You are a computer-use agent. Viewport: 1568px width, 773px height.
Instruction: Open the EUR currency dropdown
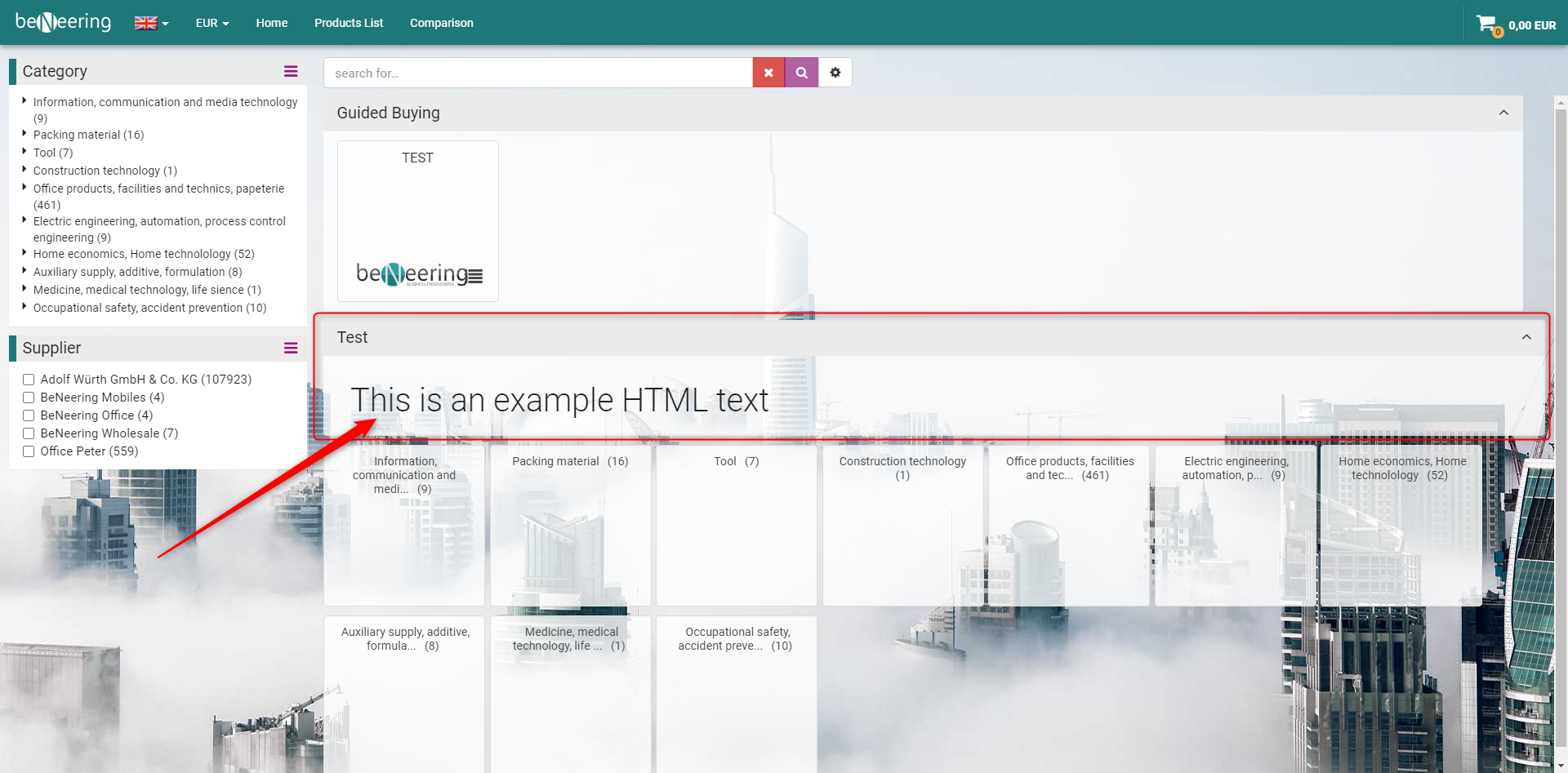click(x=212, y=23)
